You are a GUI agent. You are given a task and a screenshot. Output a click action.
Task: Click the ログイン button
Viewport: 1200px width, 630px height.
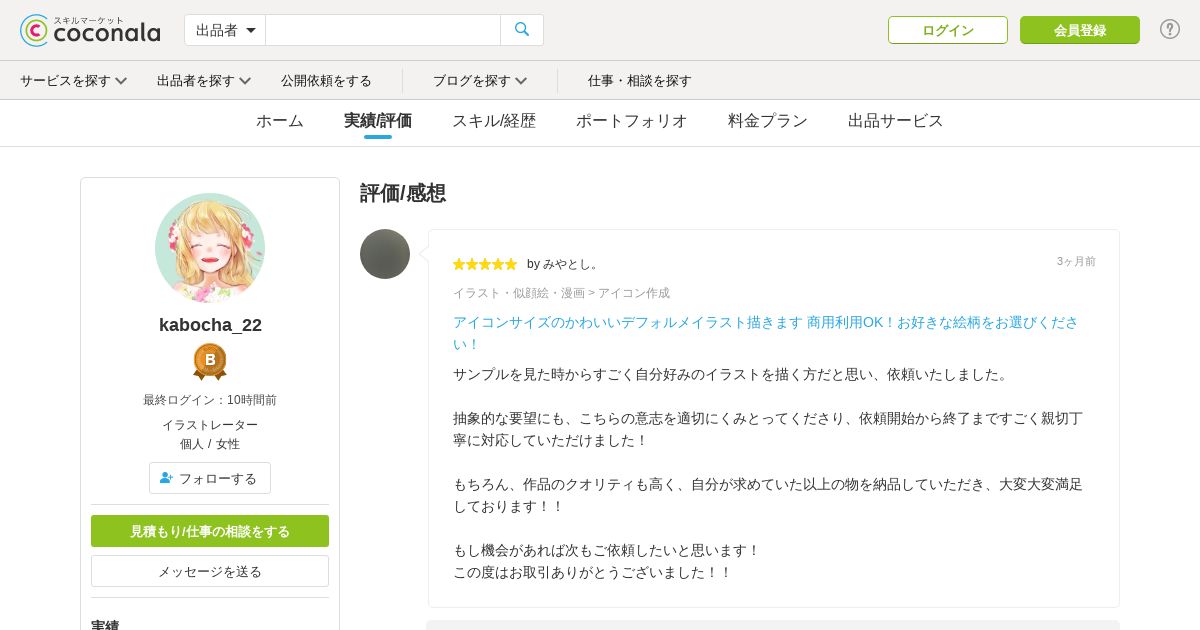tap(948, 30)
